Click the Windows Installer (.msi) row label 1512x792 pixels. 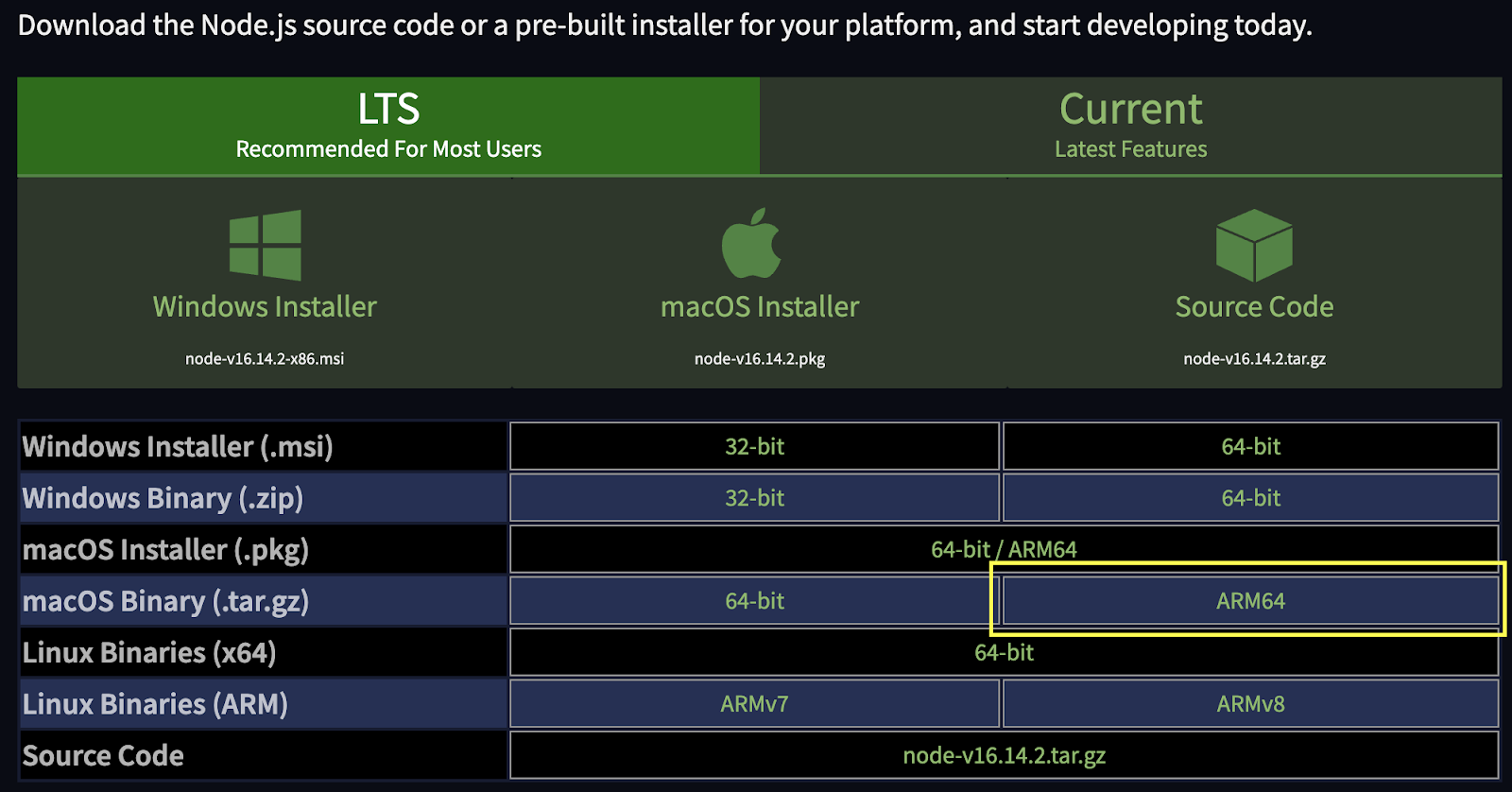point(178,446)
